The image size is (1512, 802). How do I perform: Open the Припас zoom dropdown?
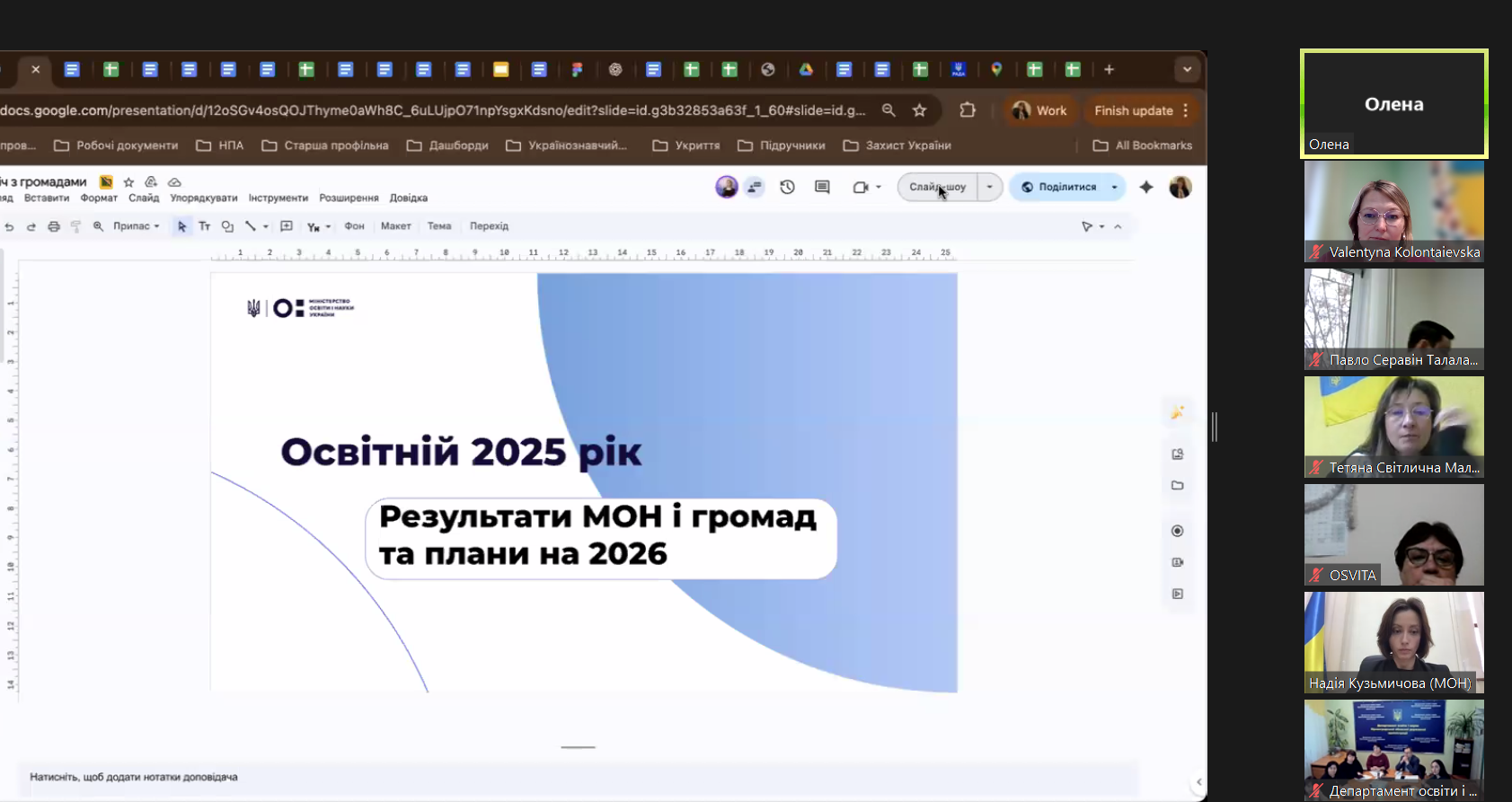click(136, 226)
